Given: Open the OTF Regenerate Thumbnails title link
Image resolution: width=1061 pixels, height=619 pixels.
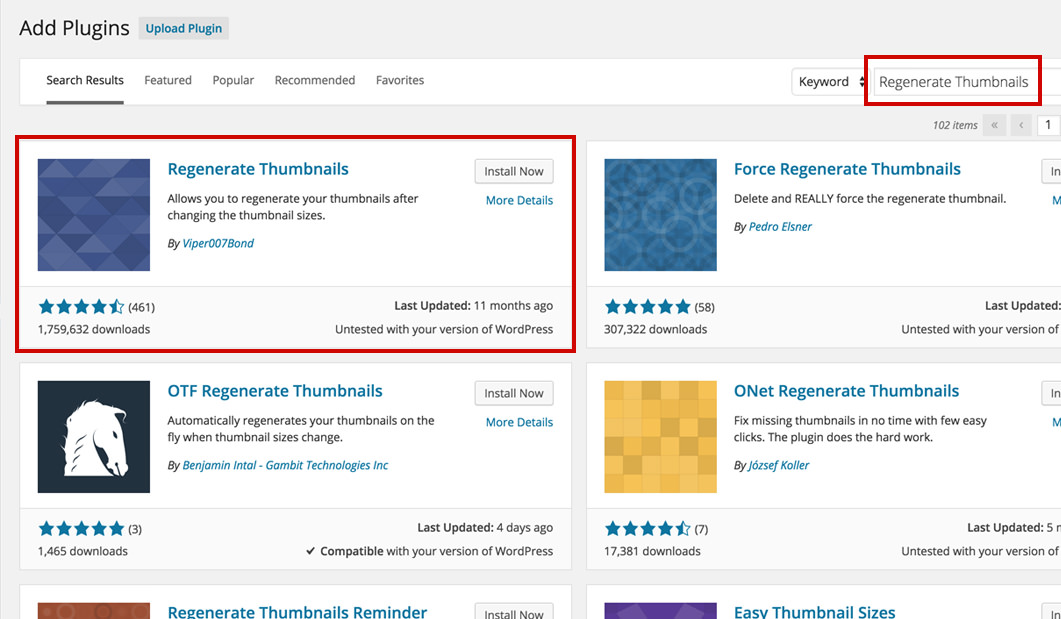Looking at the screenshot, I should tap(275, 391).
